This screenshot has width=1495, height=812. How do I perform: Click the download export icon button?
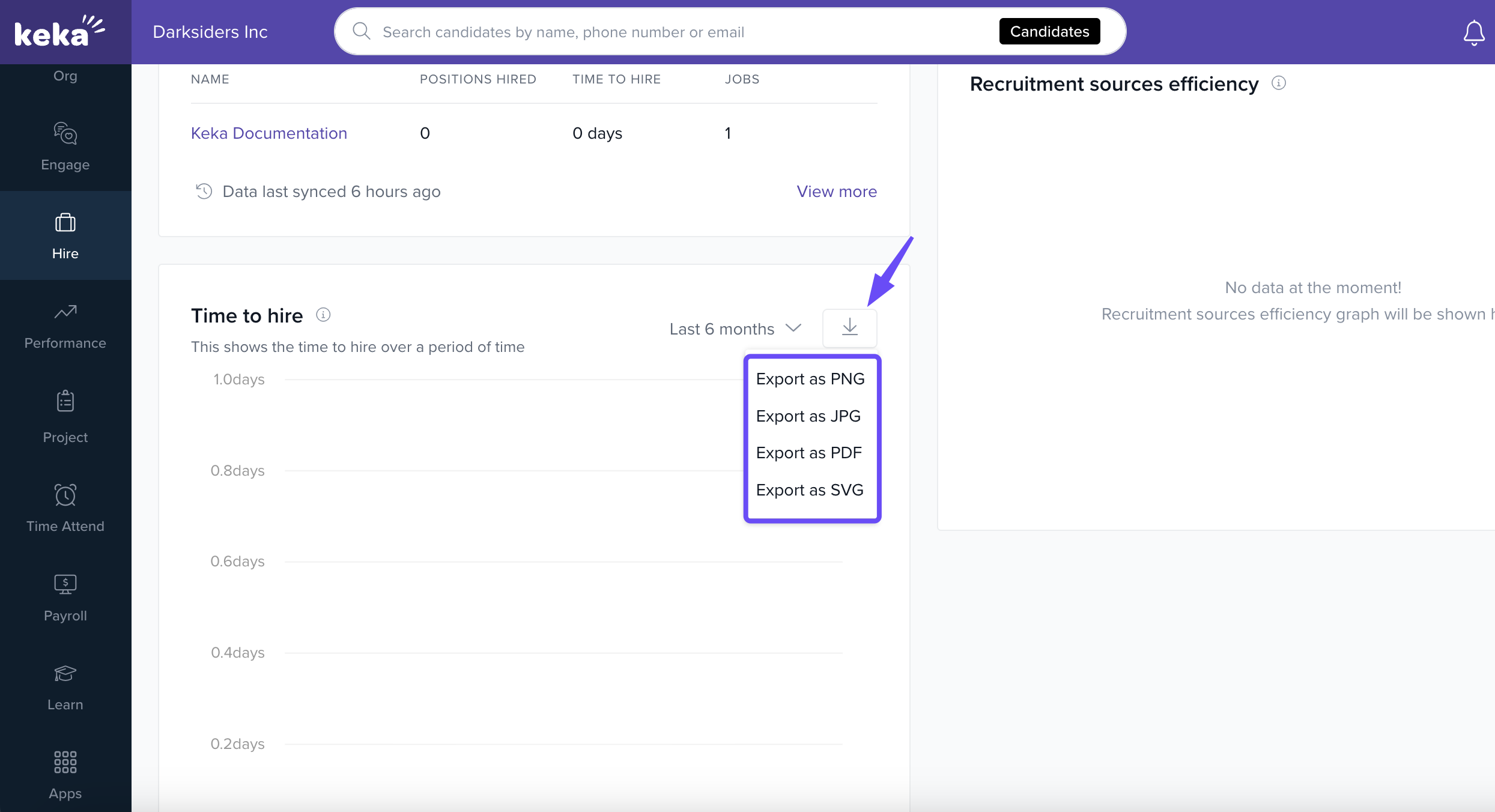(x=849, y=327)
